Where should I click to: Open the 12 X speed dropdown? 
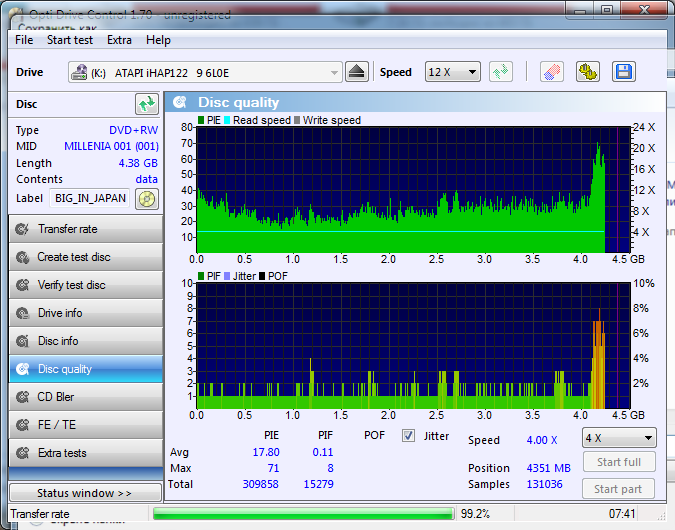(452, 72)
